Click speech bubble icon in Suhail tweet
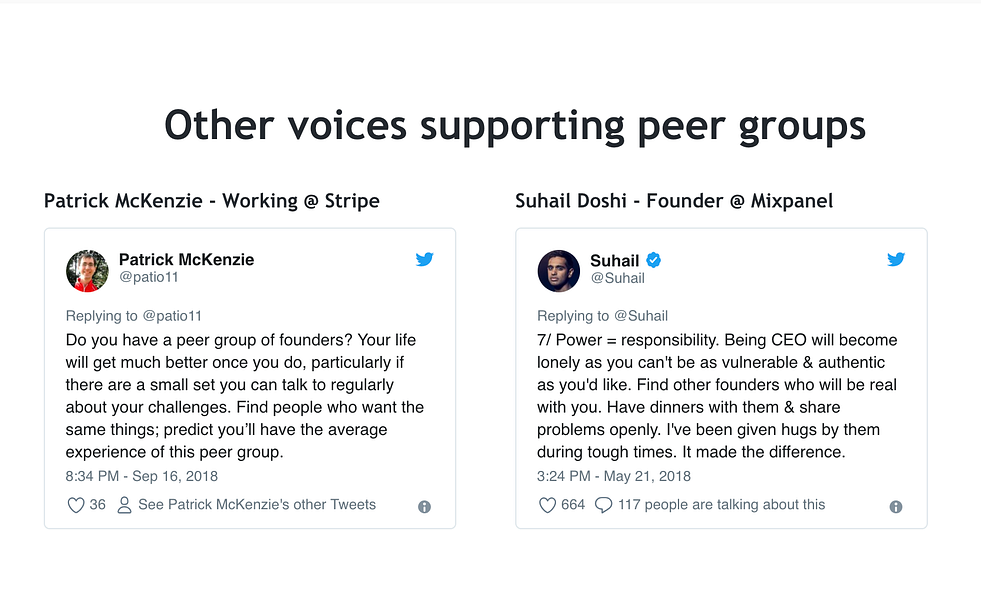 click(603, 505)
